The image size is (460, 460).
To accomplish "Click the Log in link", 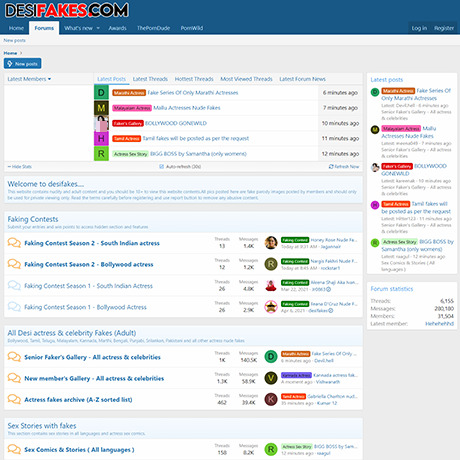I will point(419,28).
